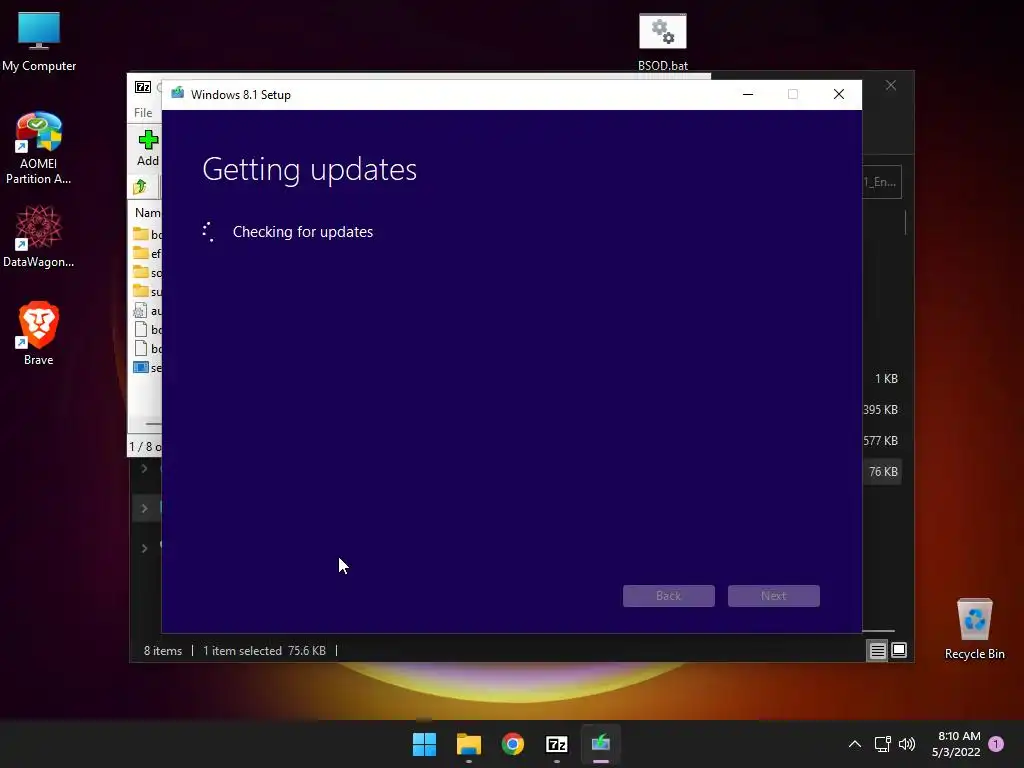Select the 1 KB file row
Viewport: 1024px width, 768px height.
pos(886,379)
